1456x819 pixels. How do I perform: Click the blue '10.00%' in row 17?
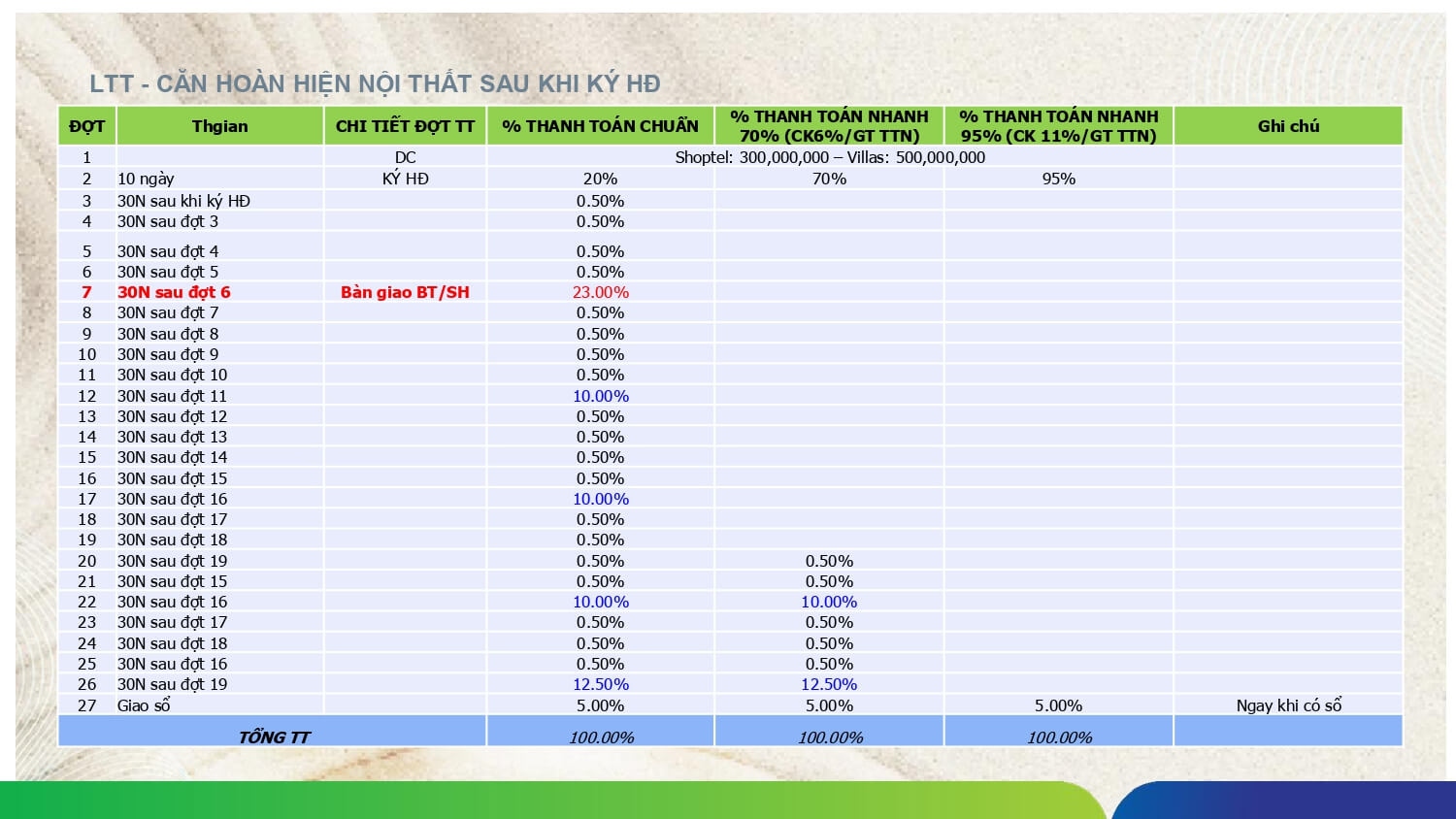pyautogui.click(x=600, y=499)
